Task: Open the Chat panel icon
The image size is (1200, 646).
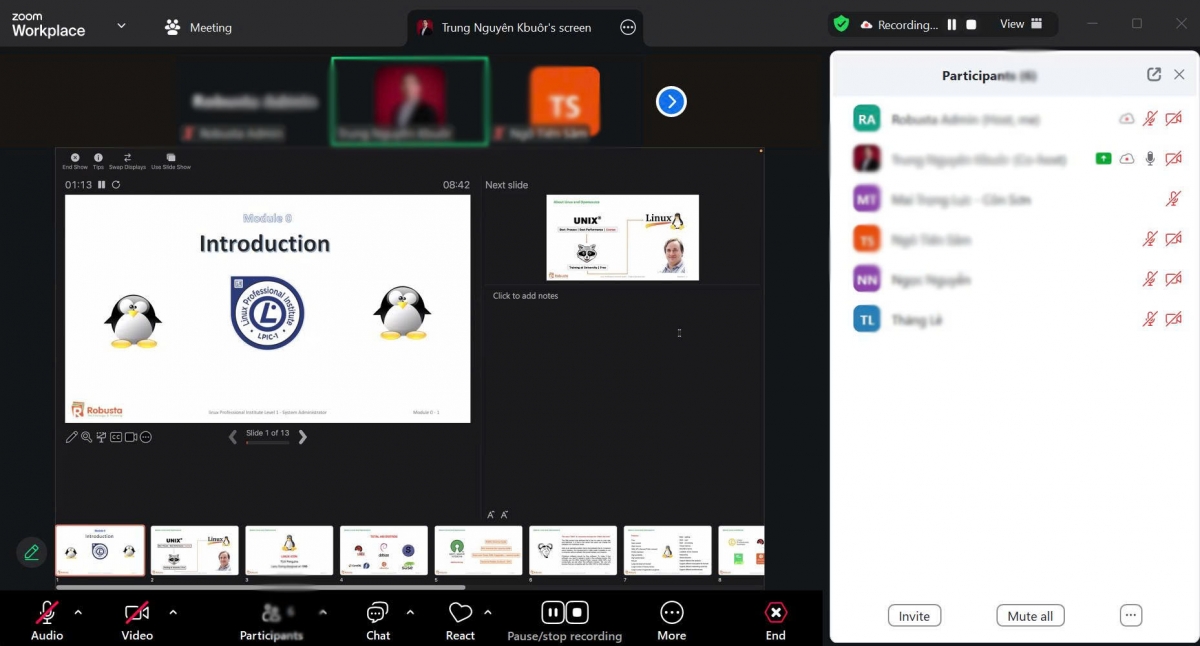Action: (377, 612)
